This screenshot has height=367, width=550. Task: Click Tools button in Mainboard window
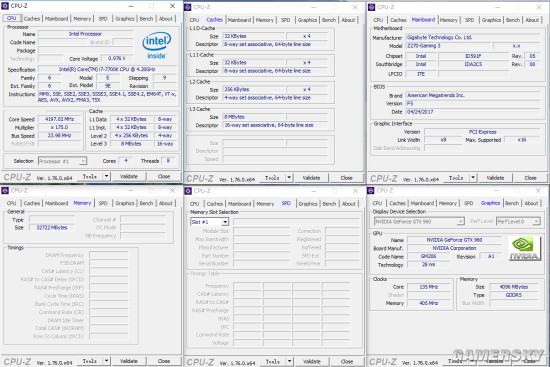pyautogui.click(x=456, y=178)
